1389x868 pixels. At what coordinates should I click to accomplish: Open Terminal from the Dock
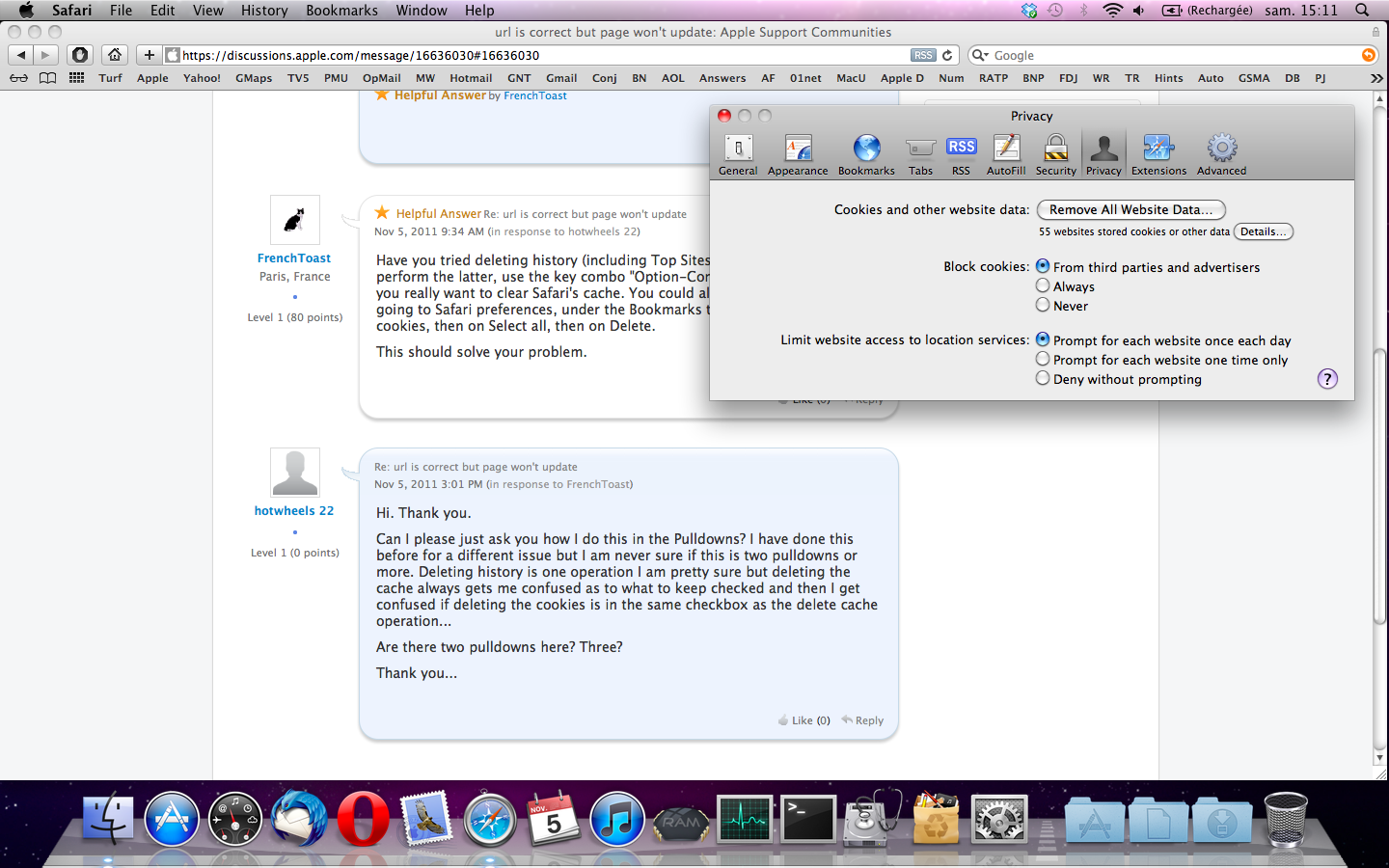point(807,819)
